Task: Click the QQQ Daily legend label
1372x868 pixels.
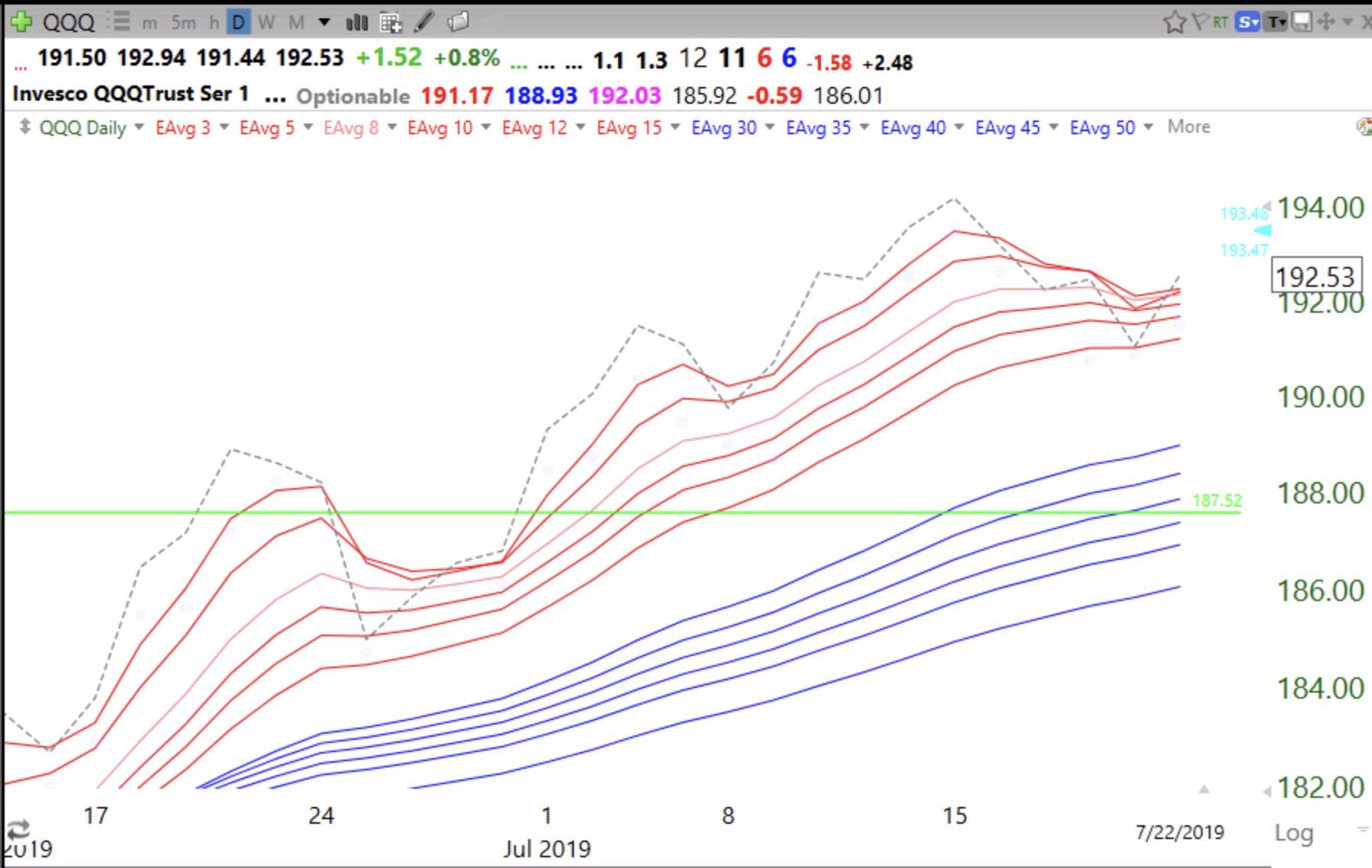Action: tap(82, 127)
